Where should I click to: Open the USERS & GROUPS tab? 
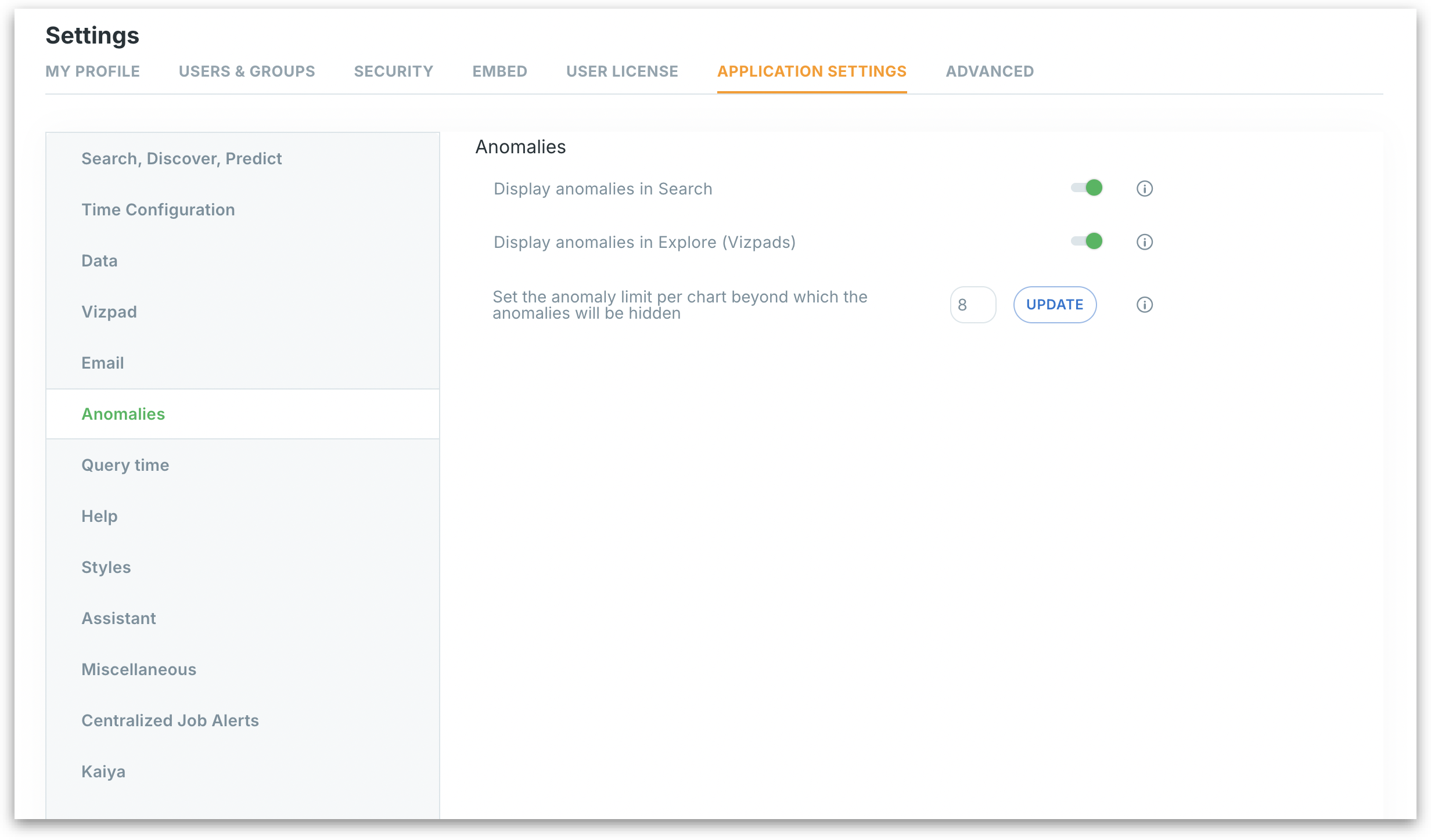coord(247,71)
